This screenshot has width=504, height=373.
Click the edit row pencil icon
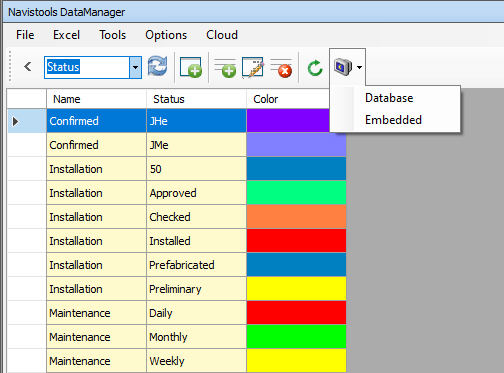pos(253,67)
